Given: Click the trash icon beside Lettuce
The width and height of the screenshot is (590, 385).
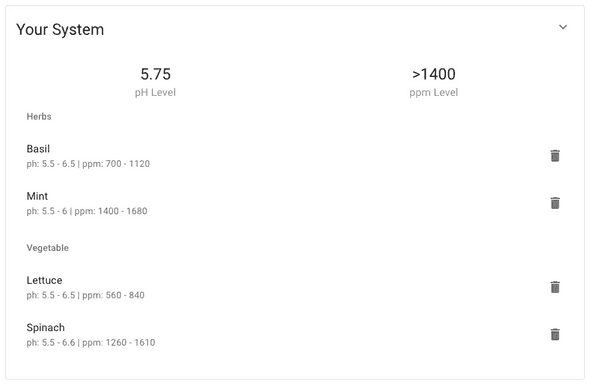Looking at the screenshot, I should 555,287.
